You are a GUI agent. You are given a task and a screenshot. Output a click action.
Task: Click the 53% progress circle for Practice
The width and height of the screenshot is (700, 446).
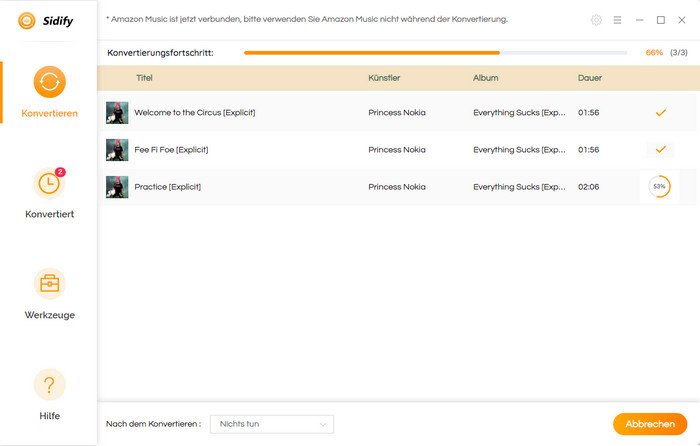[x=659, y=187]
